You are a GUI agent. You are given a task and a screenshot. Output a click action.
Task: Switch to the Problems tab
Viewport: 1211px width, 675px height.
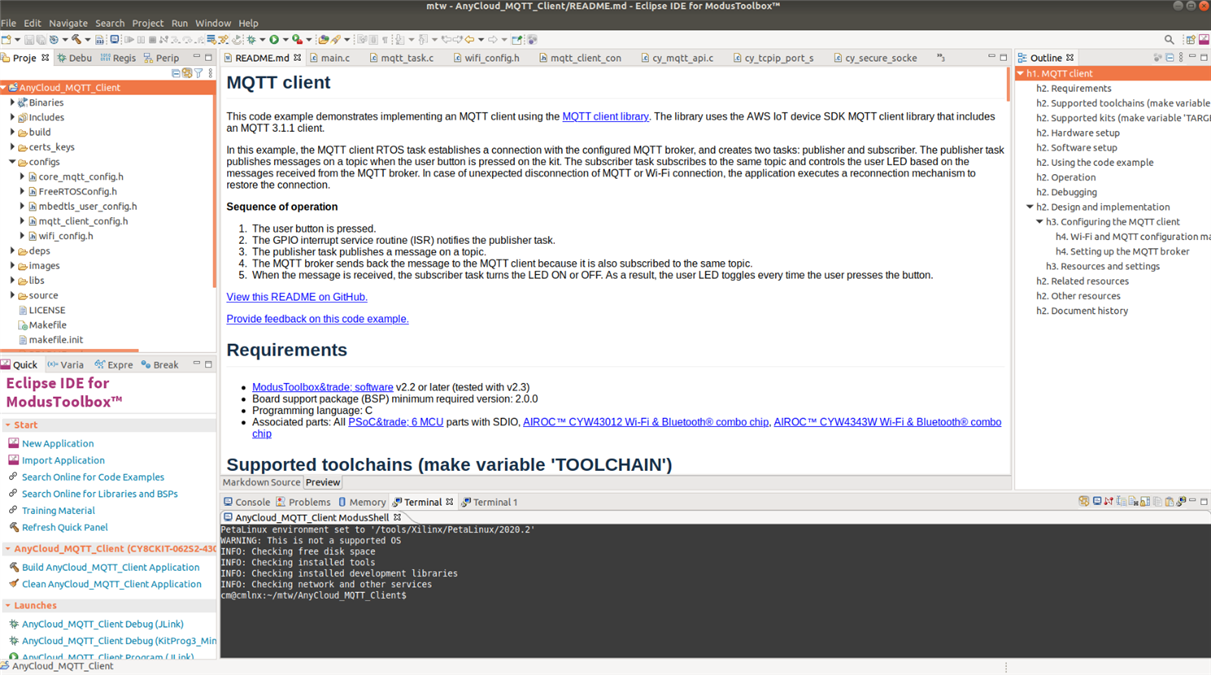(304, 502)
